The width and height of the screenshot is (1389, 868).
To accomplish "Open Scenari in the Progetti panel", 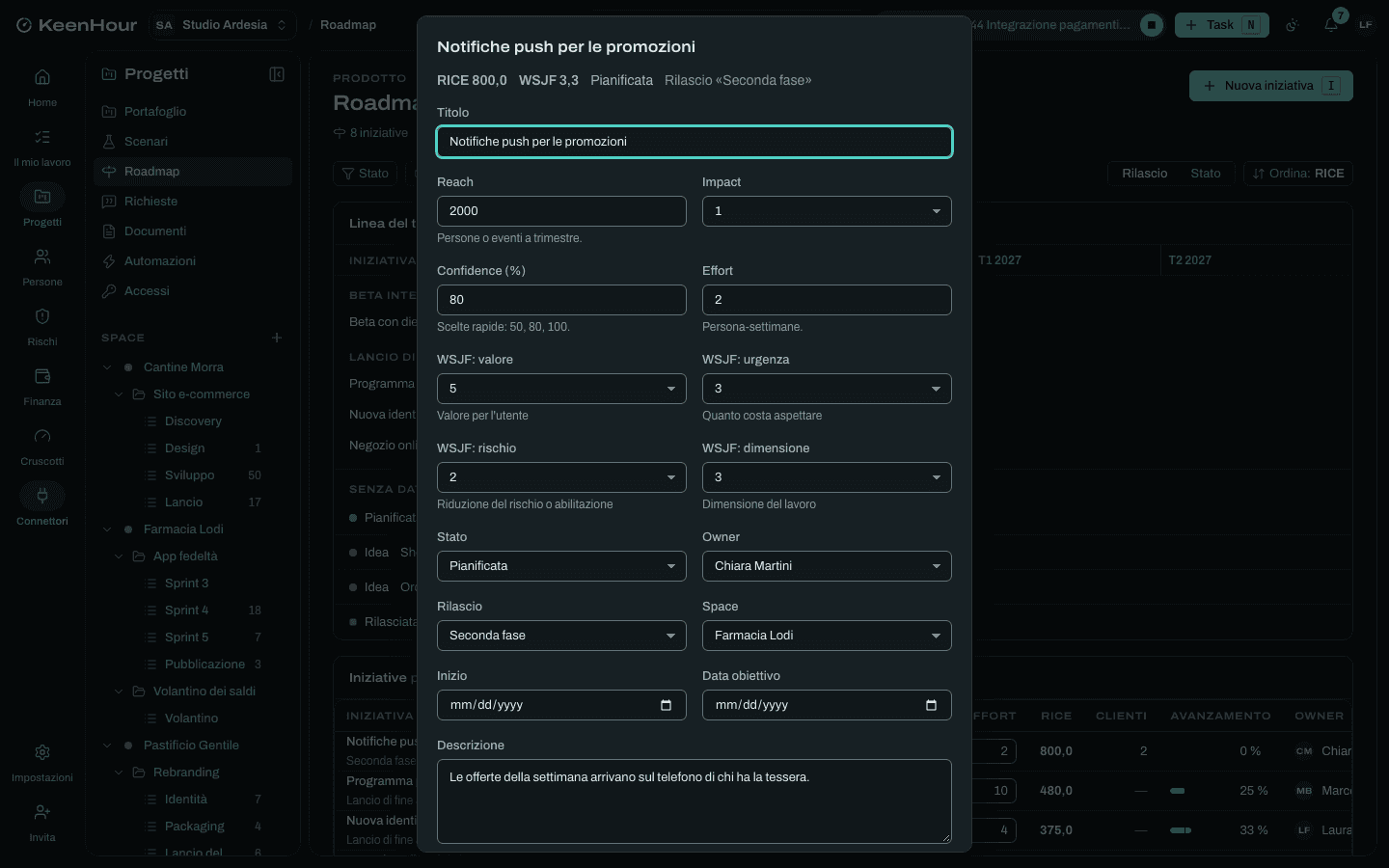I will (x=193, y=142).
